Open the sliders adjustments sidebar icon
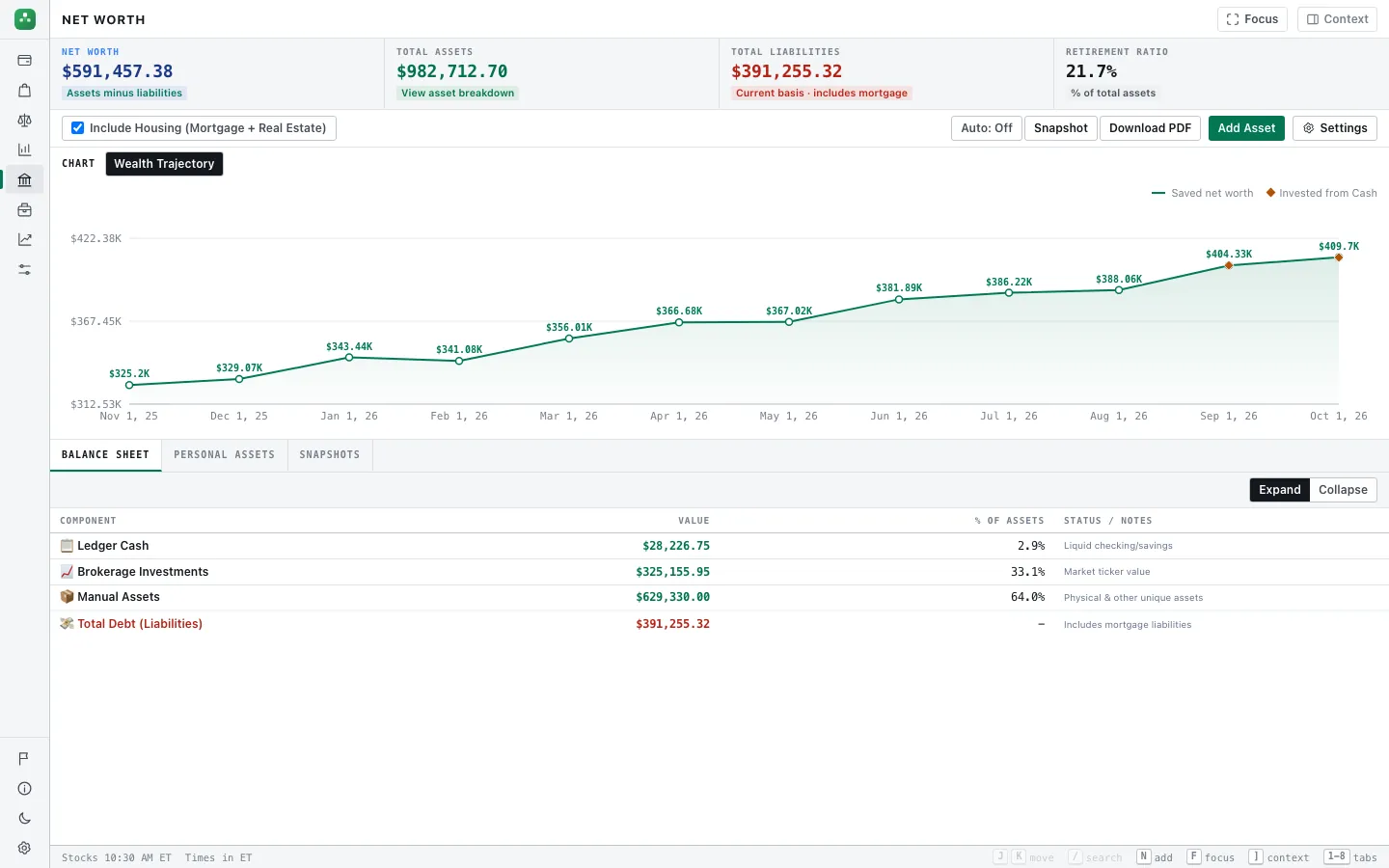The width and height of the screenshot is (1389, 868). (x=25, y=270)
